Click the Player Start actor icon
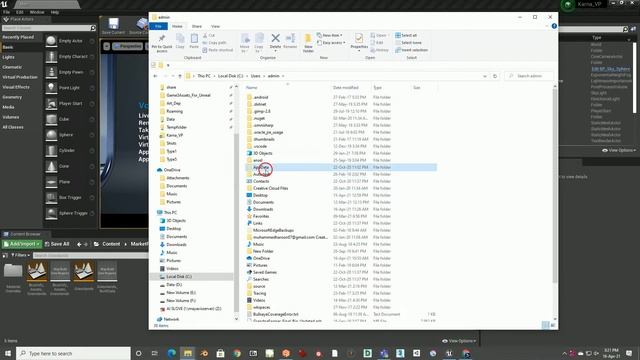Image resolution: width=640 pixels, height=360 pixels. [x=51, y=104]
